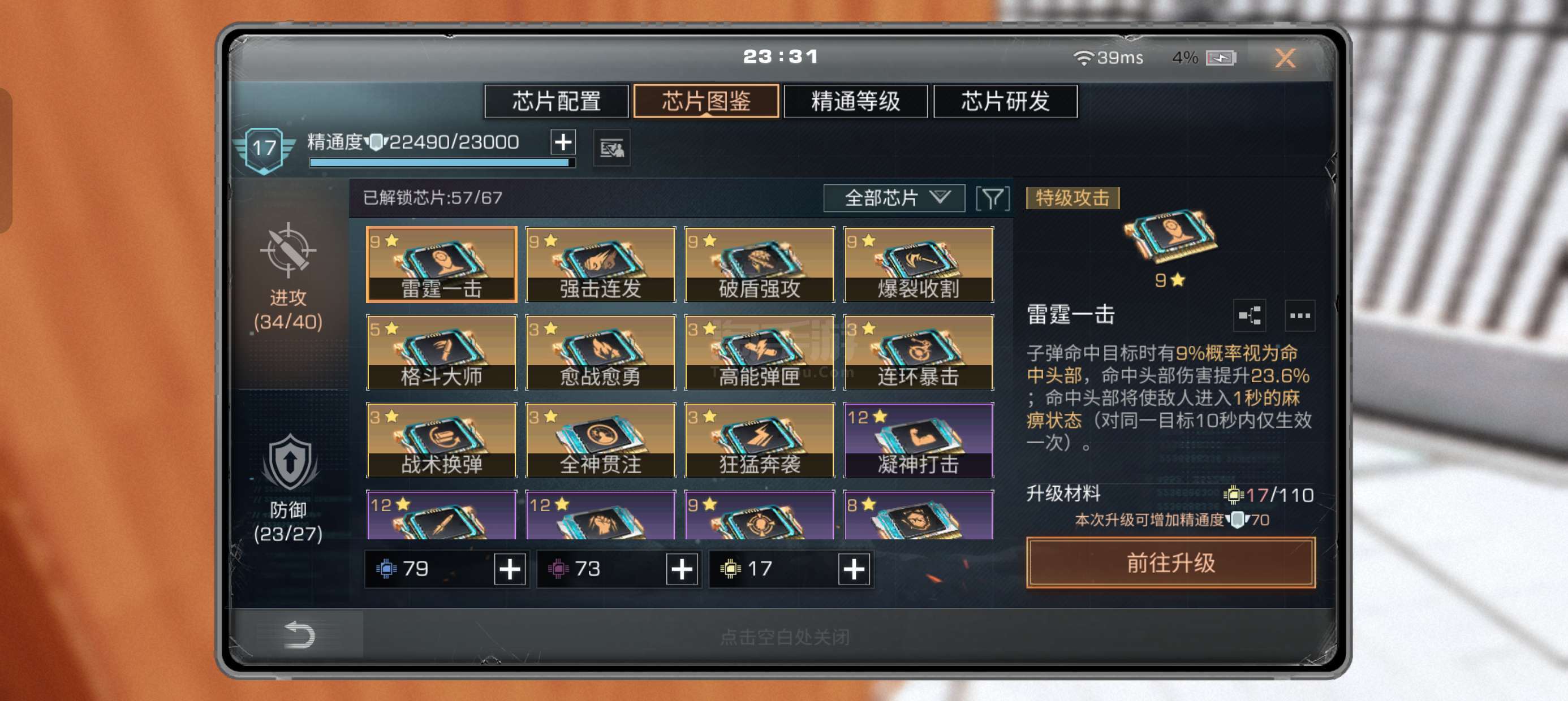Click the filter funnel icon

[992, 198]
